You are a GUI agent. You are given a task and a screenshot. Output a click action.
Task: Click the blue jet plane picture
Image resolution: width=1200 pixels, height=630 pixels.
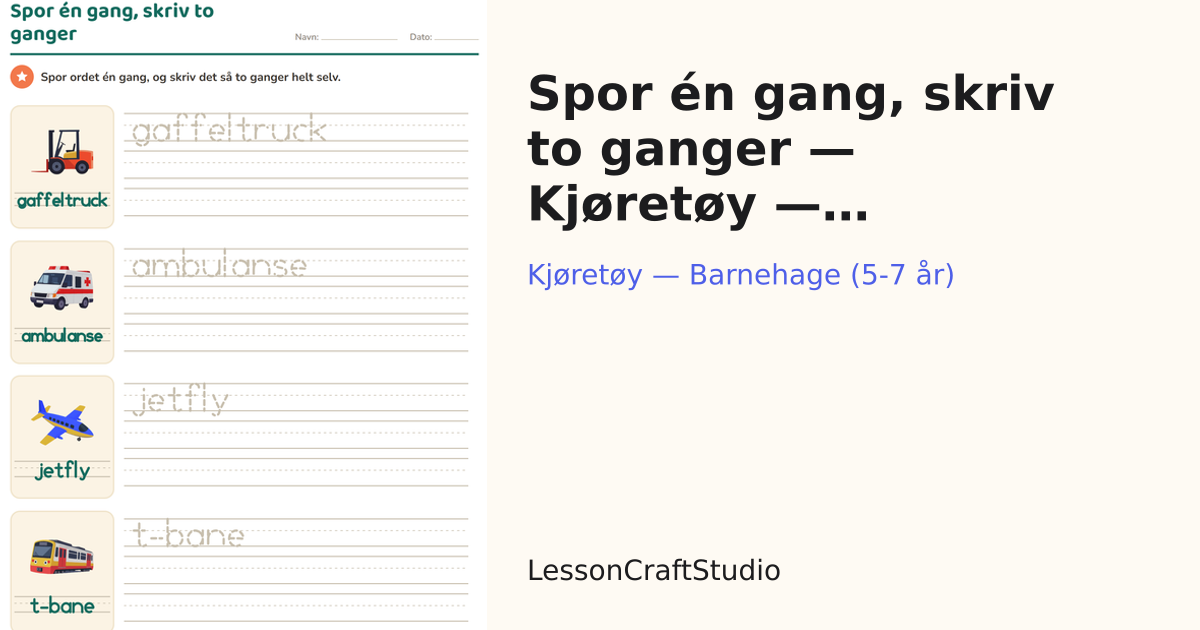click(62, 421)
